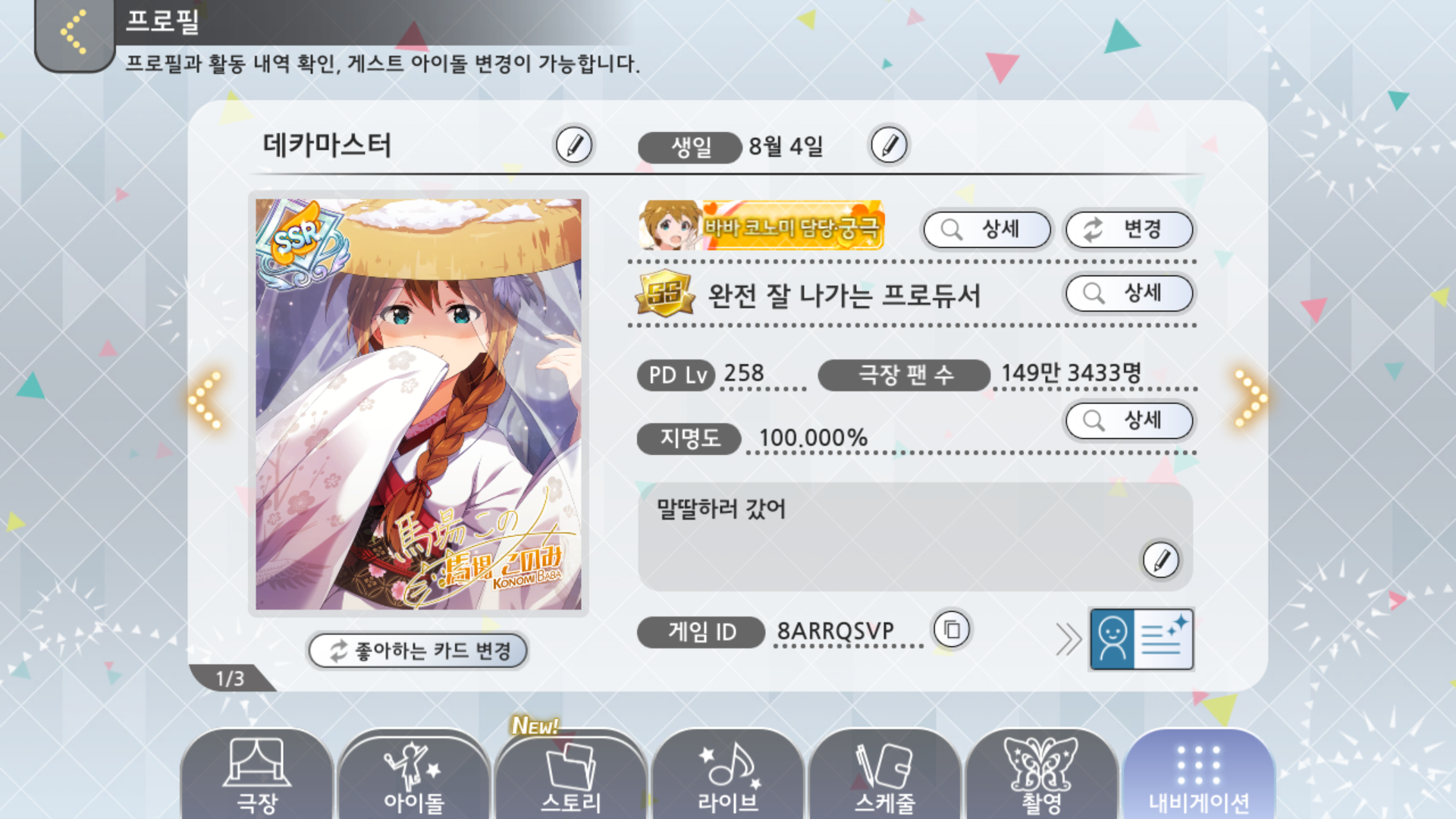The height and width of the screenshot is (819, 1456).
Task: Switch to the 스케줄 schedule tab
Action: click(885, 775)
